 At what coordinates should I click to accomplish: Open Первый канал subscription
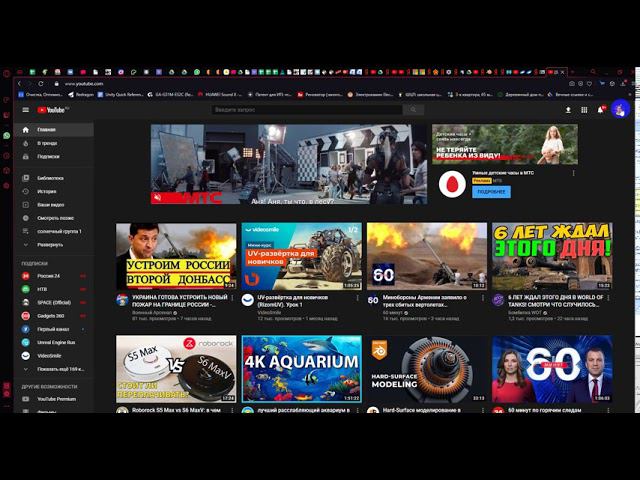pyautogui.click(x=54, y=329)
